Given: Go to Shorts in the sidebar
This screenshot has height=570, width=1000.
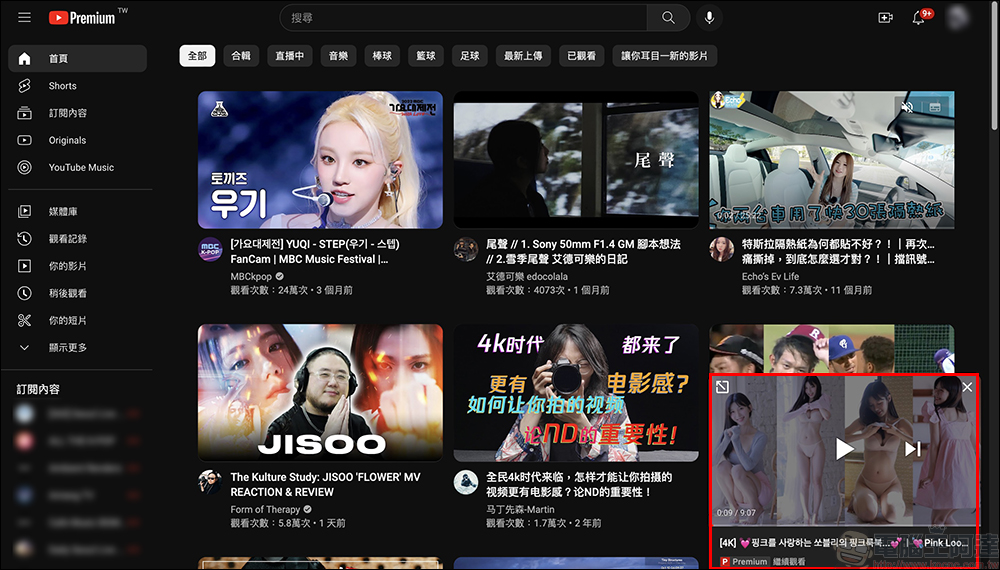Looking at the screenshot, I should pyautogui.click(x=63, y=86).
